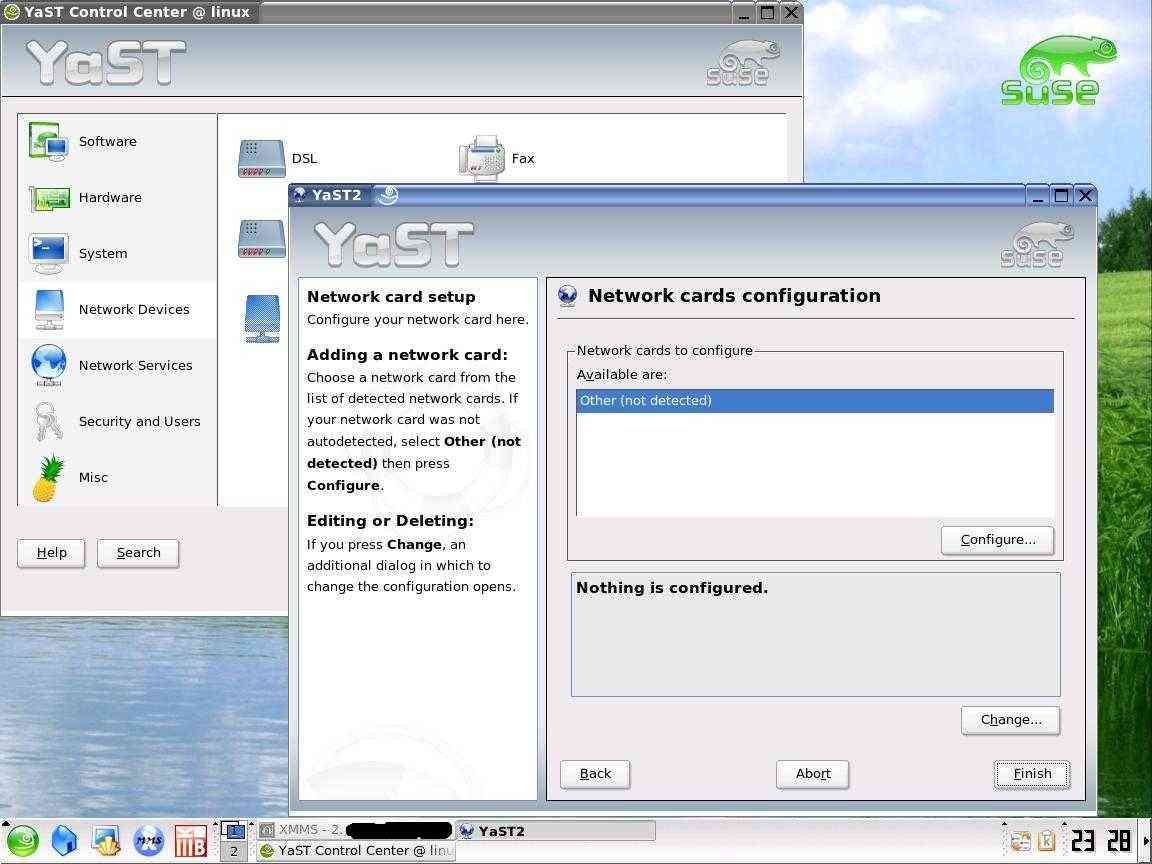Click the shell picture icon on panel
1152x864 pixels.
coord(106,840)
